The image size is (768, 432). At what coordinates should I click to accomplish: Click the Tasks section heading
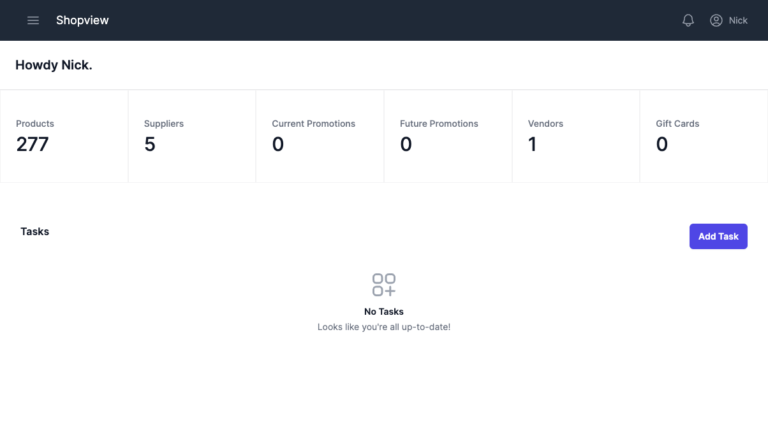click(x=35, y=231)
